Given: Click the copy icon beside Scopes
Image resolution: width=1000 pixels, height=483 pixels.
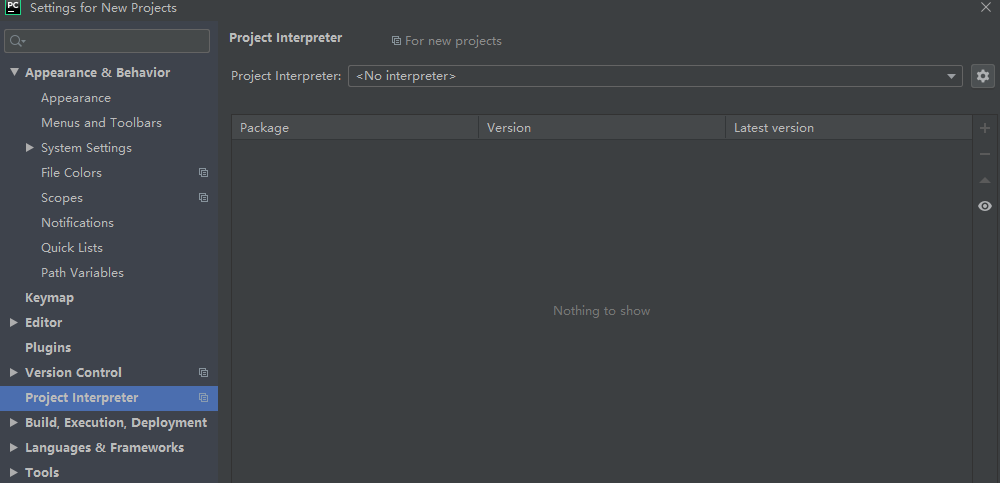Looking at the screenshot, I should coord(203,198).
